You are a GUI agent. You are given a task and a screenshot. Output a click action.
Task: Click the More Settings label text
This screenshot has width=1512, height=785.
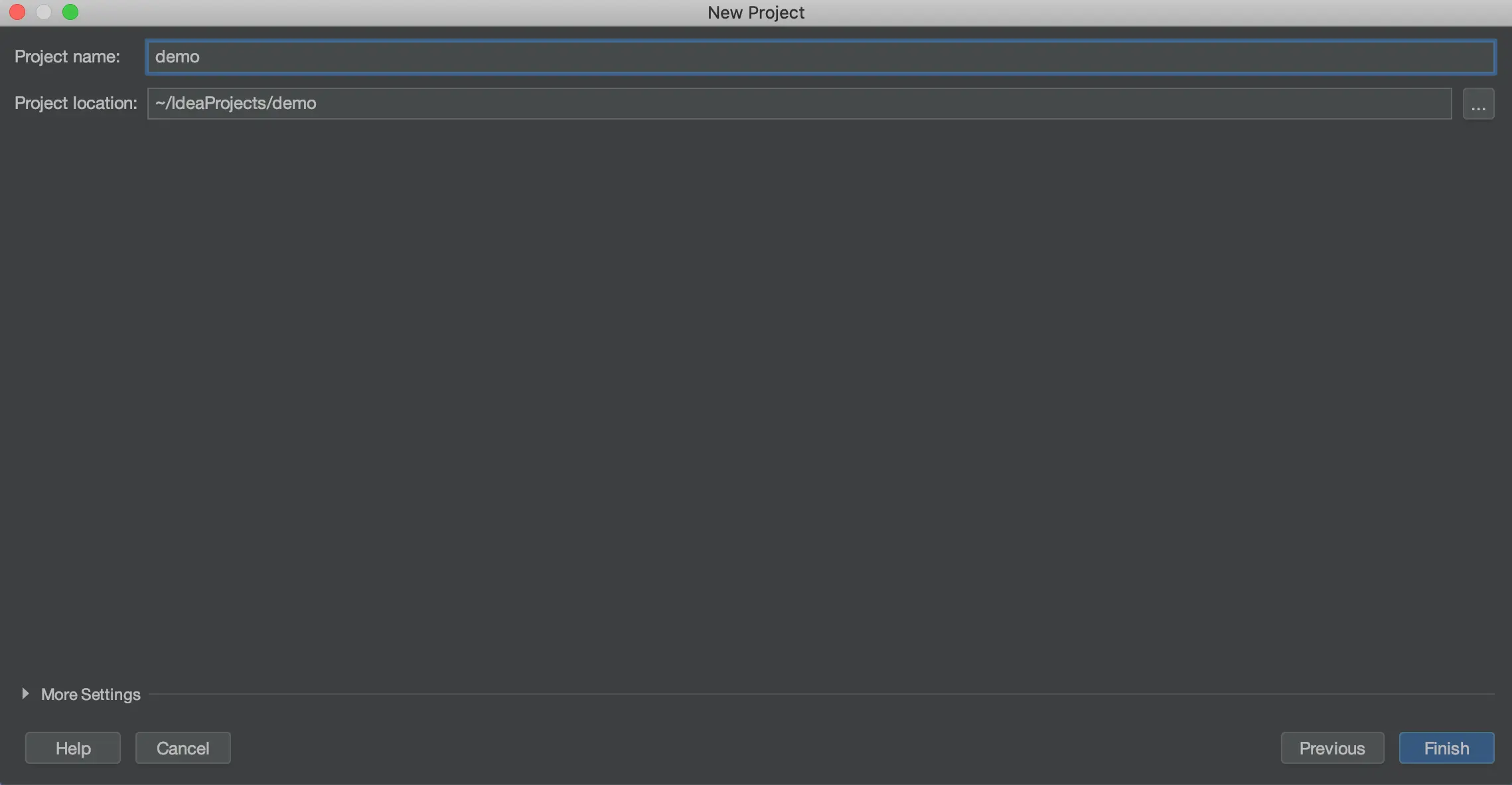[90, 694]
